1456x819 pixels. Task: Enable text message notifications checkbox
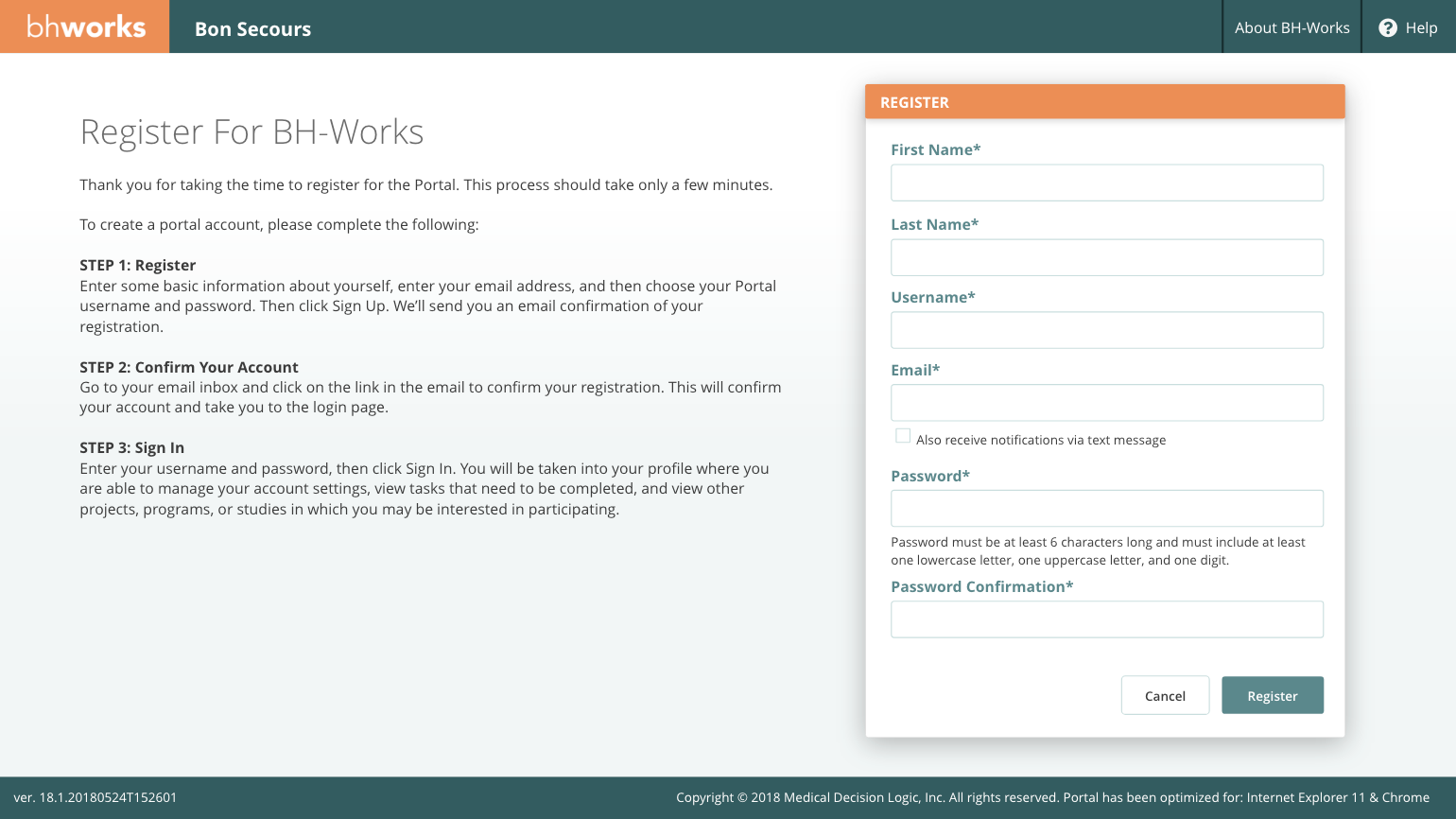click(903, 436)
